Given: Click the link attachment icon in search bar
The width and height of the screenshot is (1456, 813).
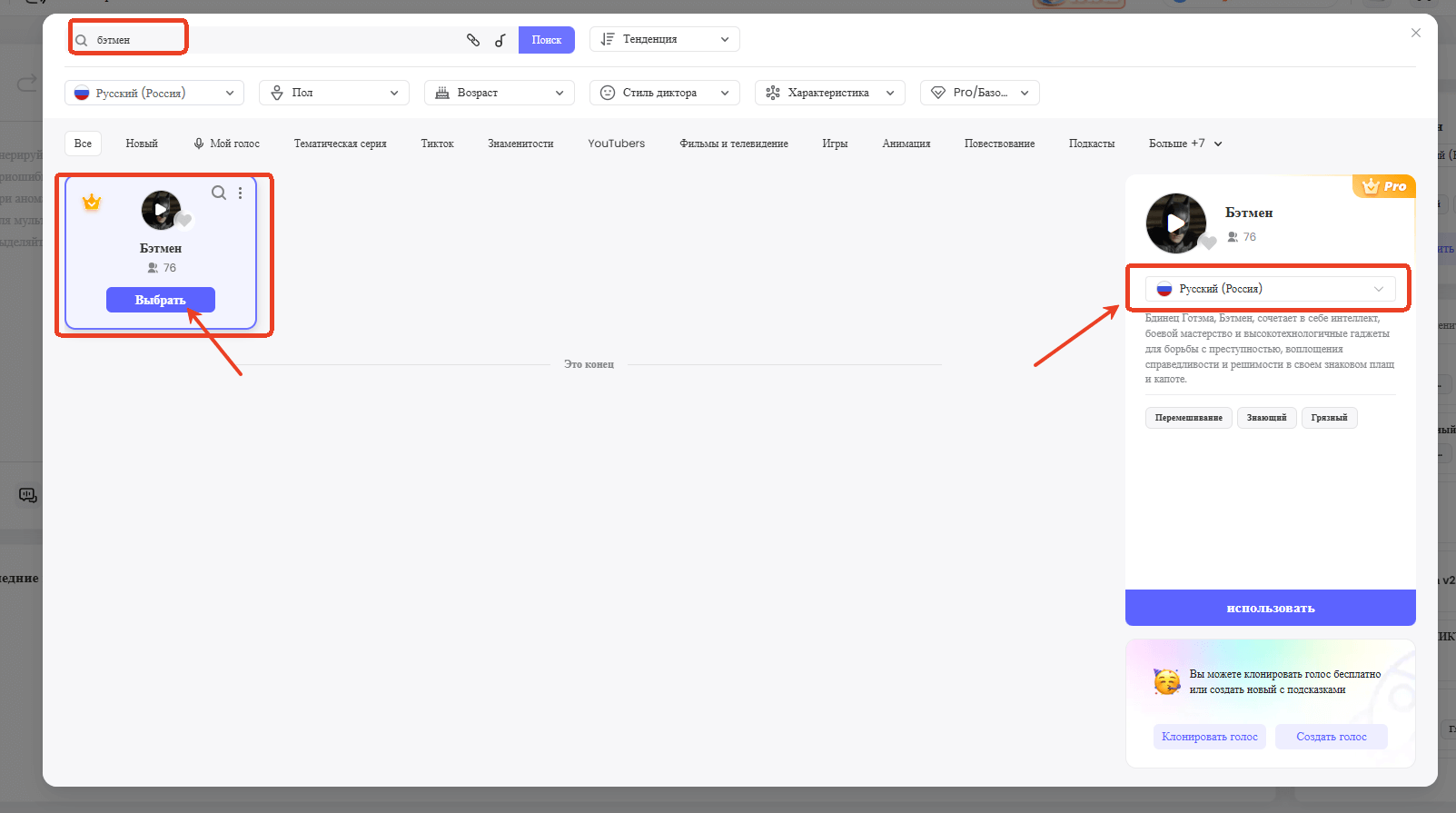Looking at the screenshot, I should click(473, 40).
